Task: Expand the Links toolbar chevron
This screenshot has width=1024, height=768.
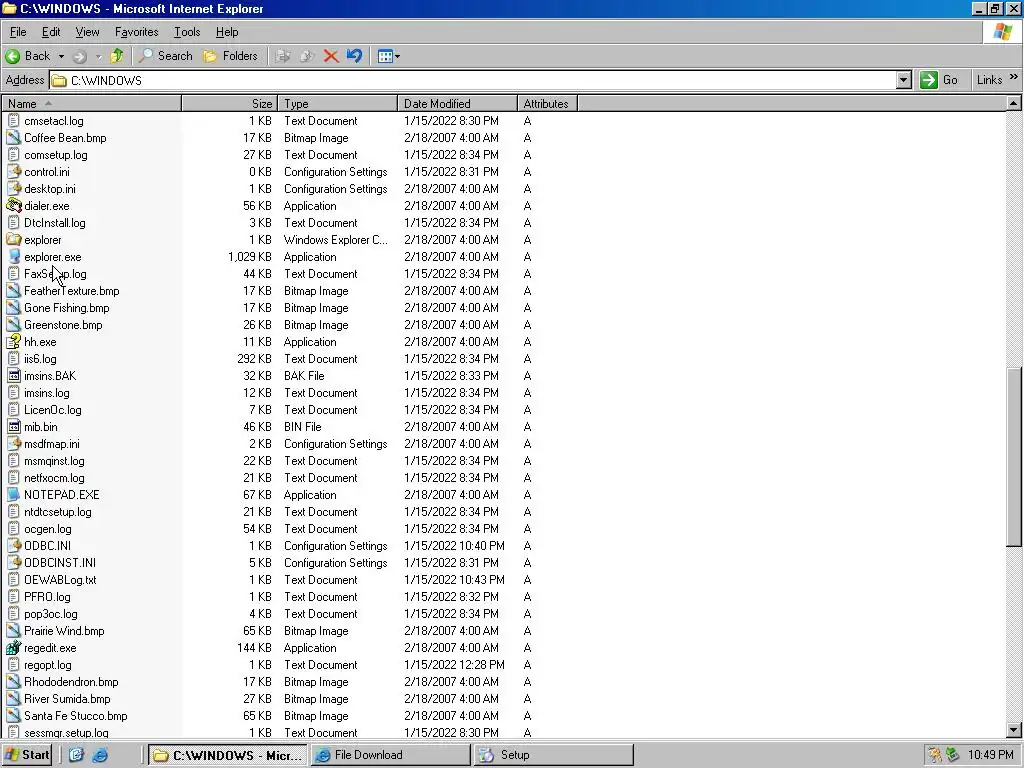Action: [x=1014, y=77]
